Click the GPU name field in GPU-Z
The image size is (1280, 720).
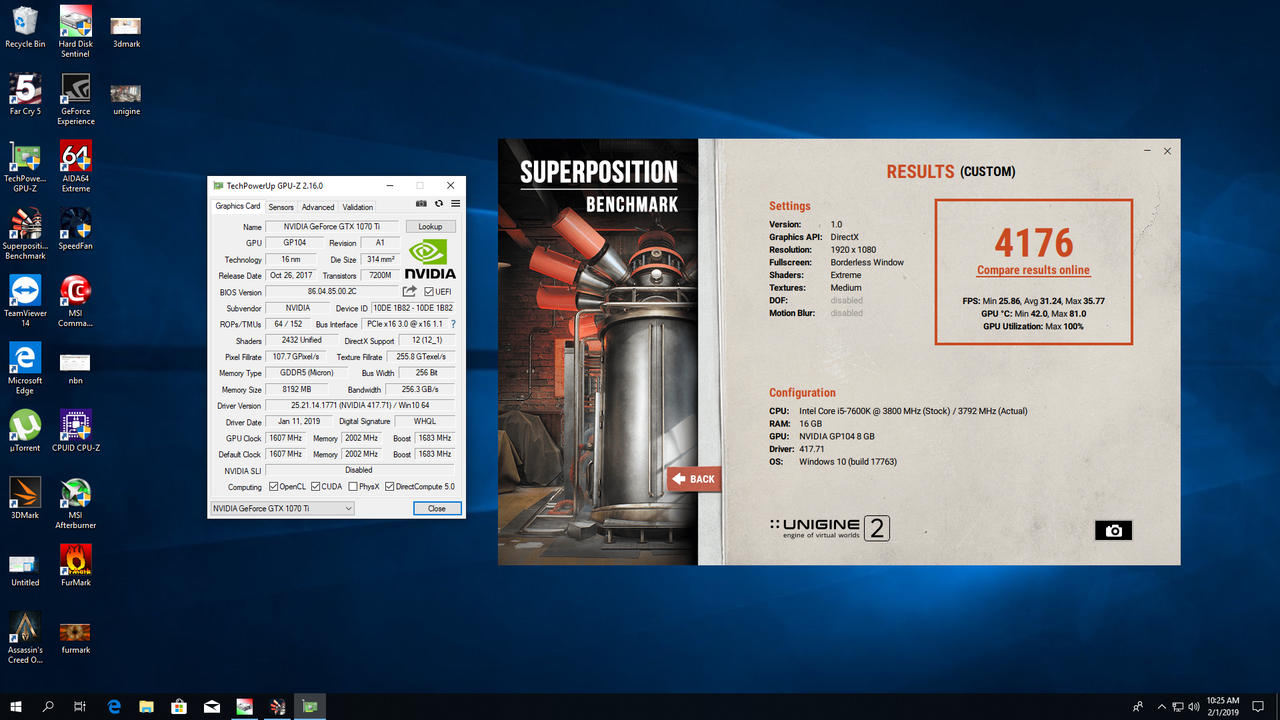(x=333, y=227)
